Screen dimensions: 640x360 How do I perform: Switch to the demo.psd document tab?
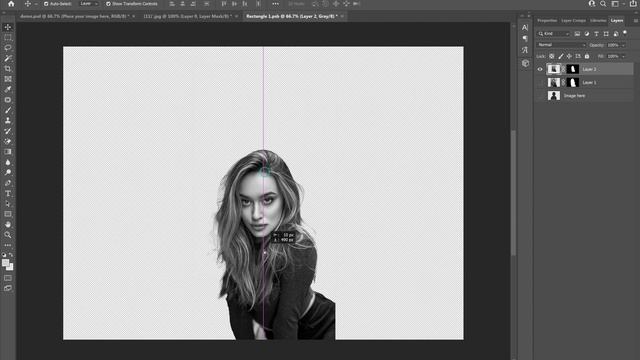(75, 16)
